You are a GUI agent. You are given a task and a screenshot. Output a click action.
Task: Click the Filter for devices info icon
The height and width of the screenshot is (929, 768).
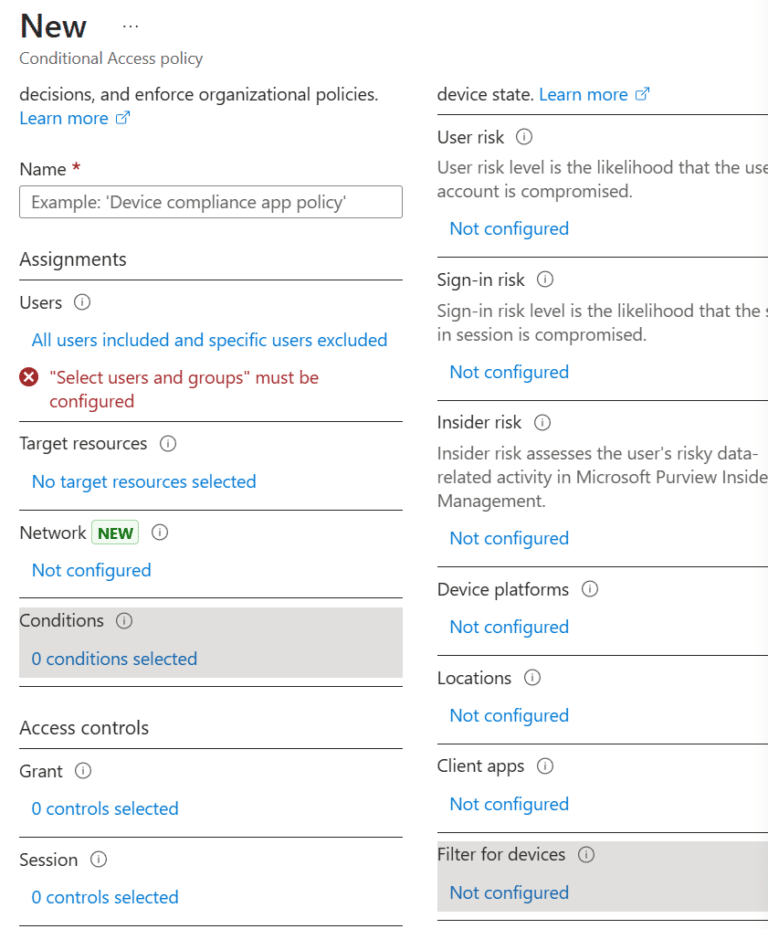(x=586, y=855)
